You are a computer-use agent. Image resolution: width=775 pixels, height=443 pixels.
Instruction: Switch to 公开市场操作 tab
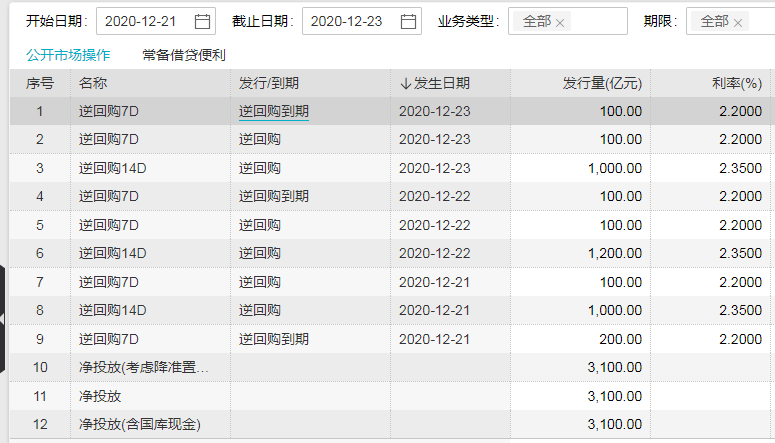[x=68, y=55]
